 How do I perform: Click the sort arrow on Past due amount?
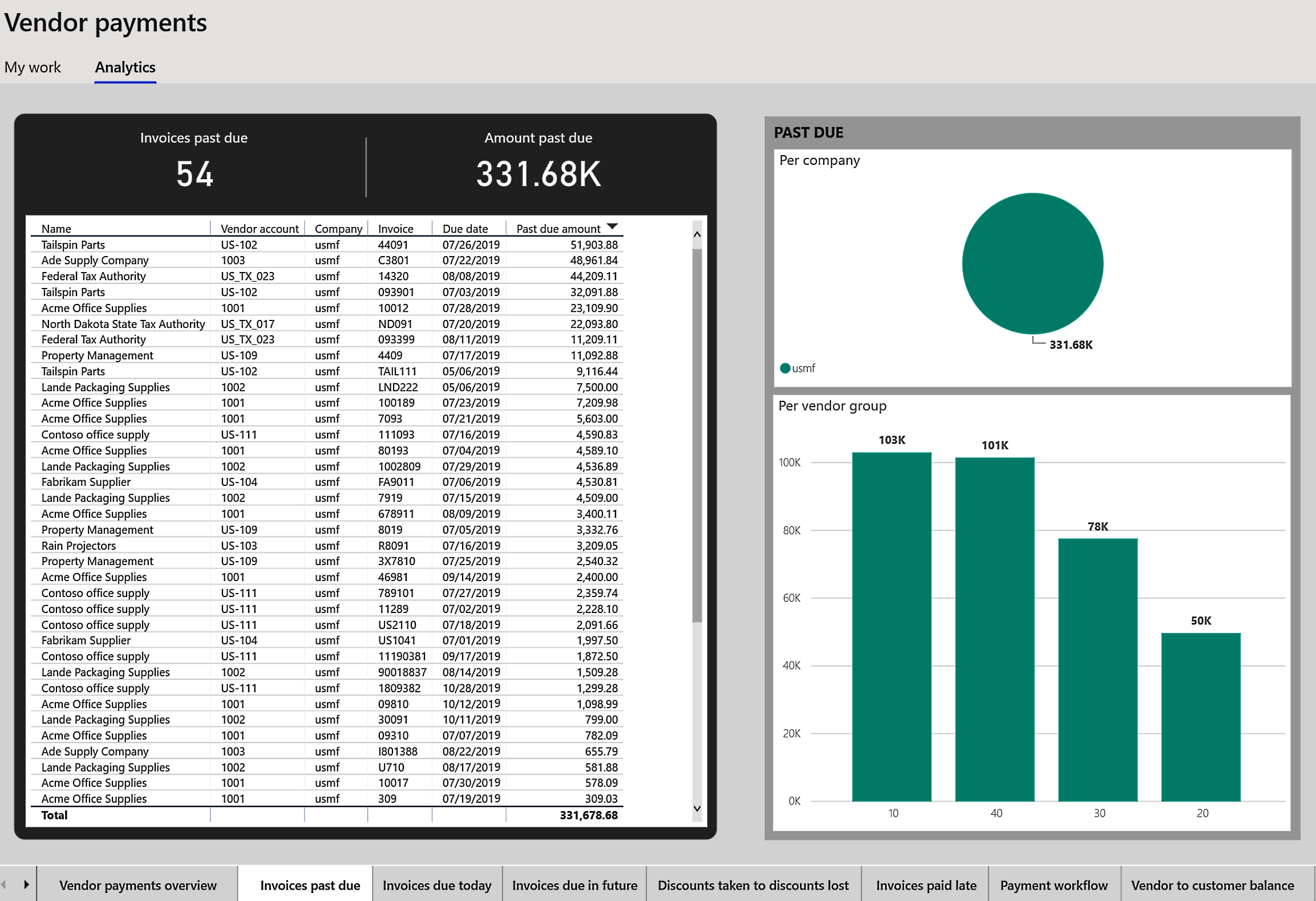pos(612,227)
